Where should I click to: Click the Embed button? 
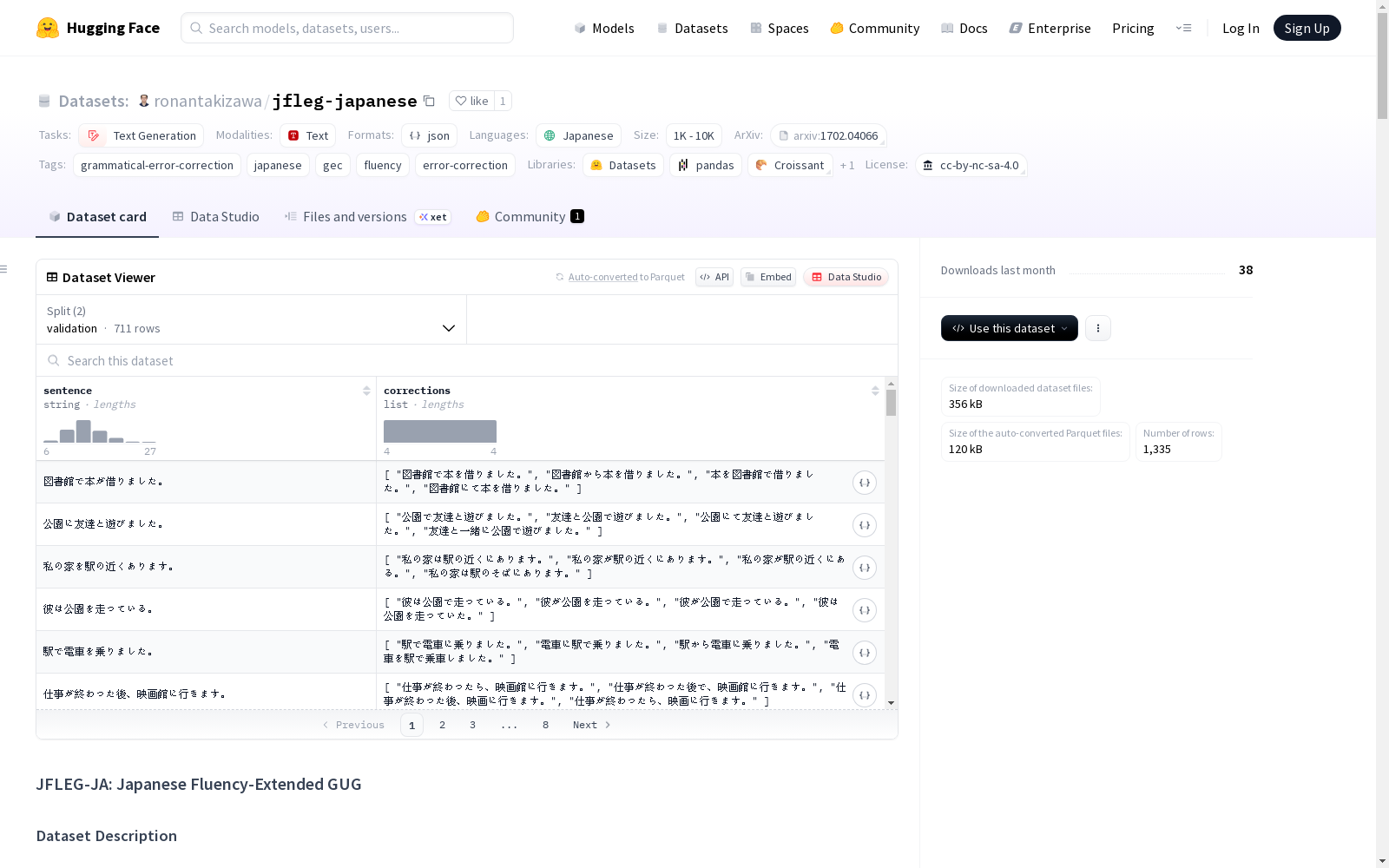pos(768,277)
